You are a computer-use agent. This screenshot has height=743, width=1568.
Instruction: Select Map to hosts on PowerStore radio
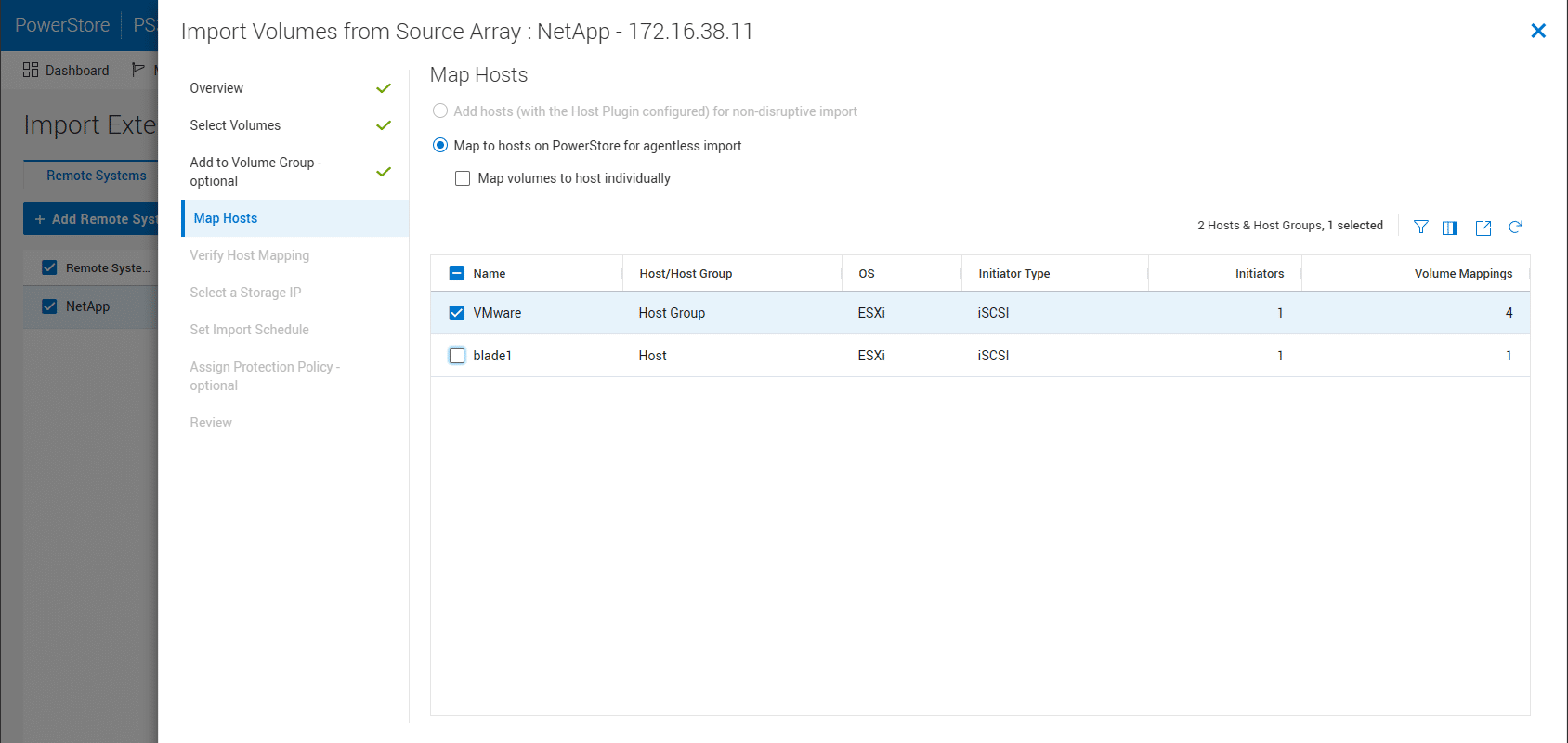pos(440,146)
